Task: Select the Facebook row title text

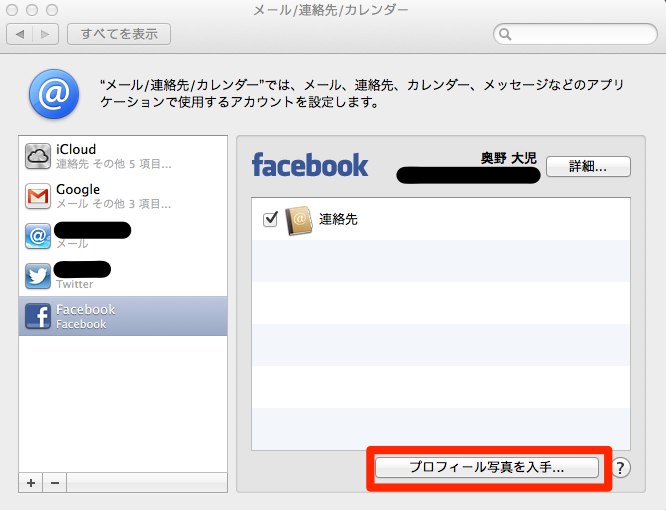Action: click(x=85, y=309)
